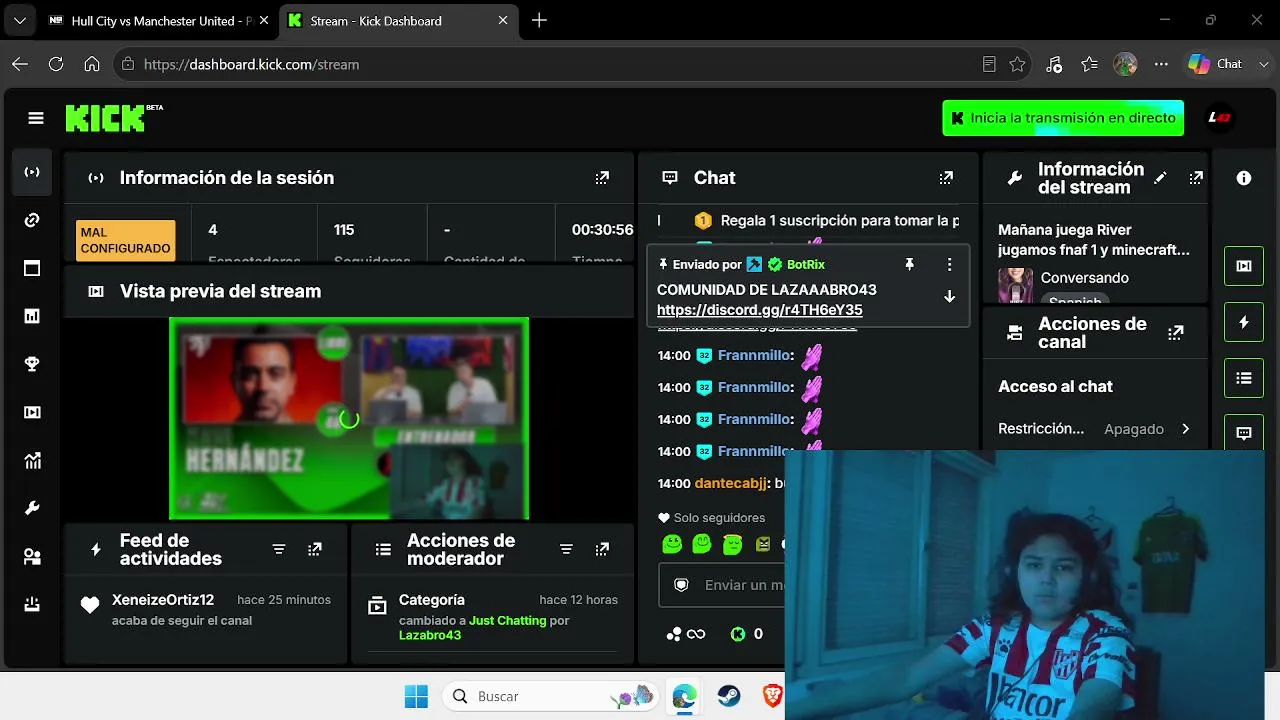Open the wrench settings icon in left sidebar

click(x=32, y=508)
